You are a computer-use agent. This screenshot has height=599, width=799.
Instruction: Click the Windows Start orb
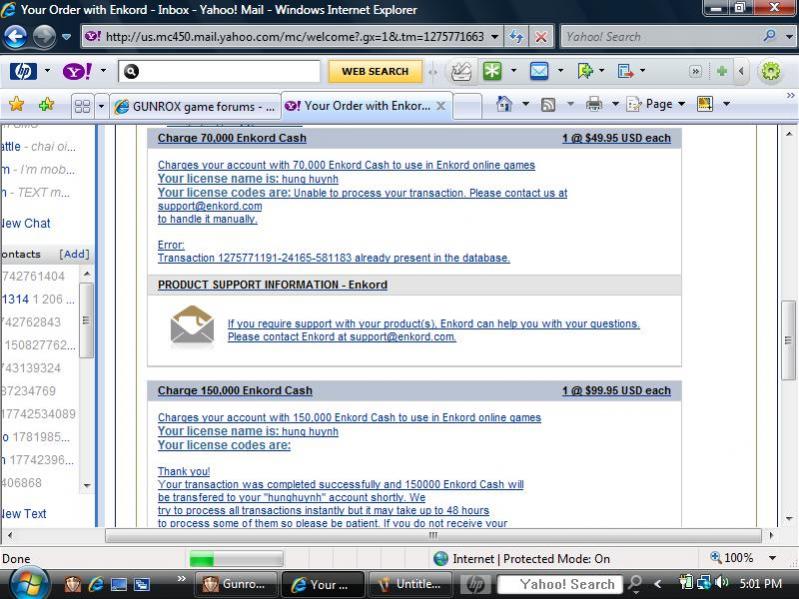(28, 583)
